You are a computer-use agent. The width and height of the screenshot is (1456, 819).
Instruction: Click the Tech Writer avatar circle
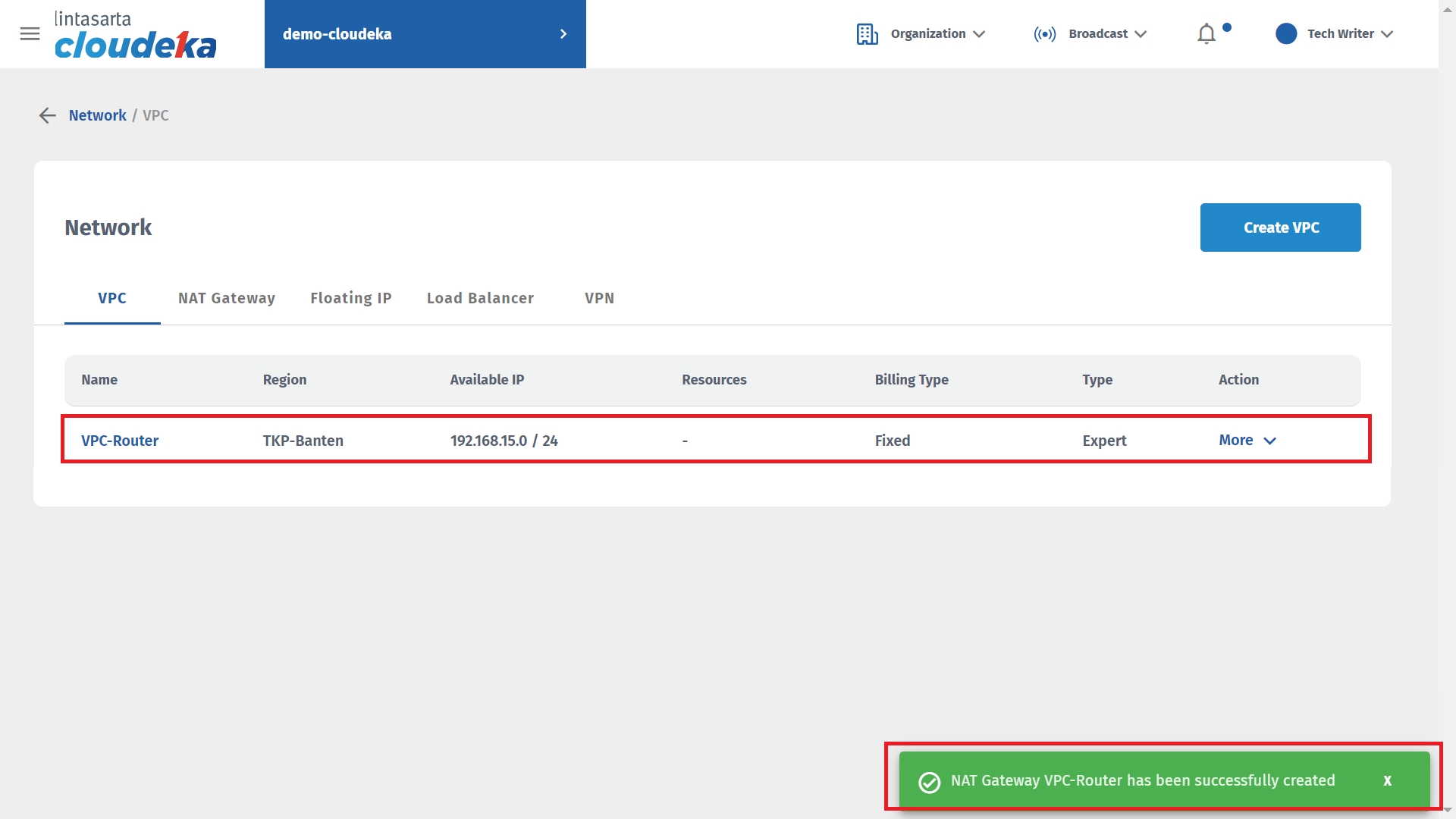(x=1286, y=34)
